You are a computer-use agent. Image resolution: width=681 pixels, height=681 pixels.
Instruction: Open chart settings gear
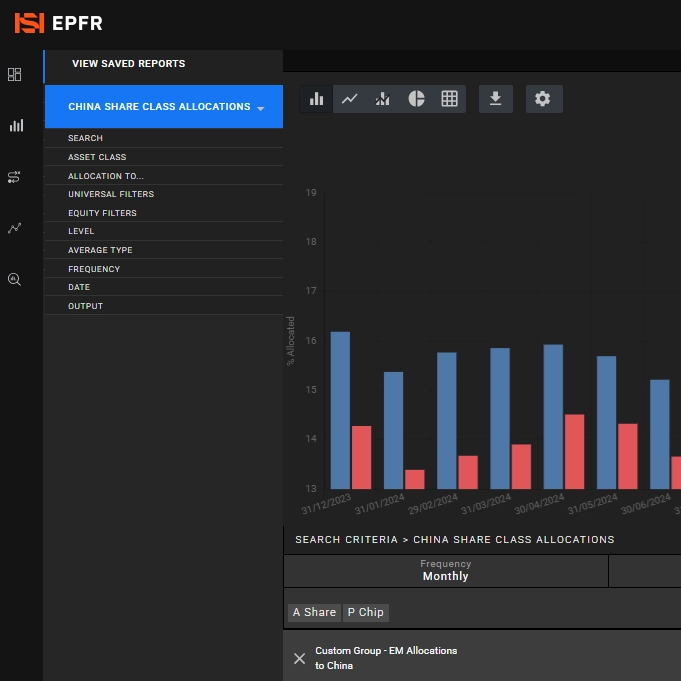(543, 99)
